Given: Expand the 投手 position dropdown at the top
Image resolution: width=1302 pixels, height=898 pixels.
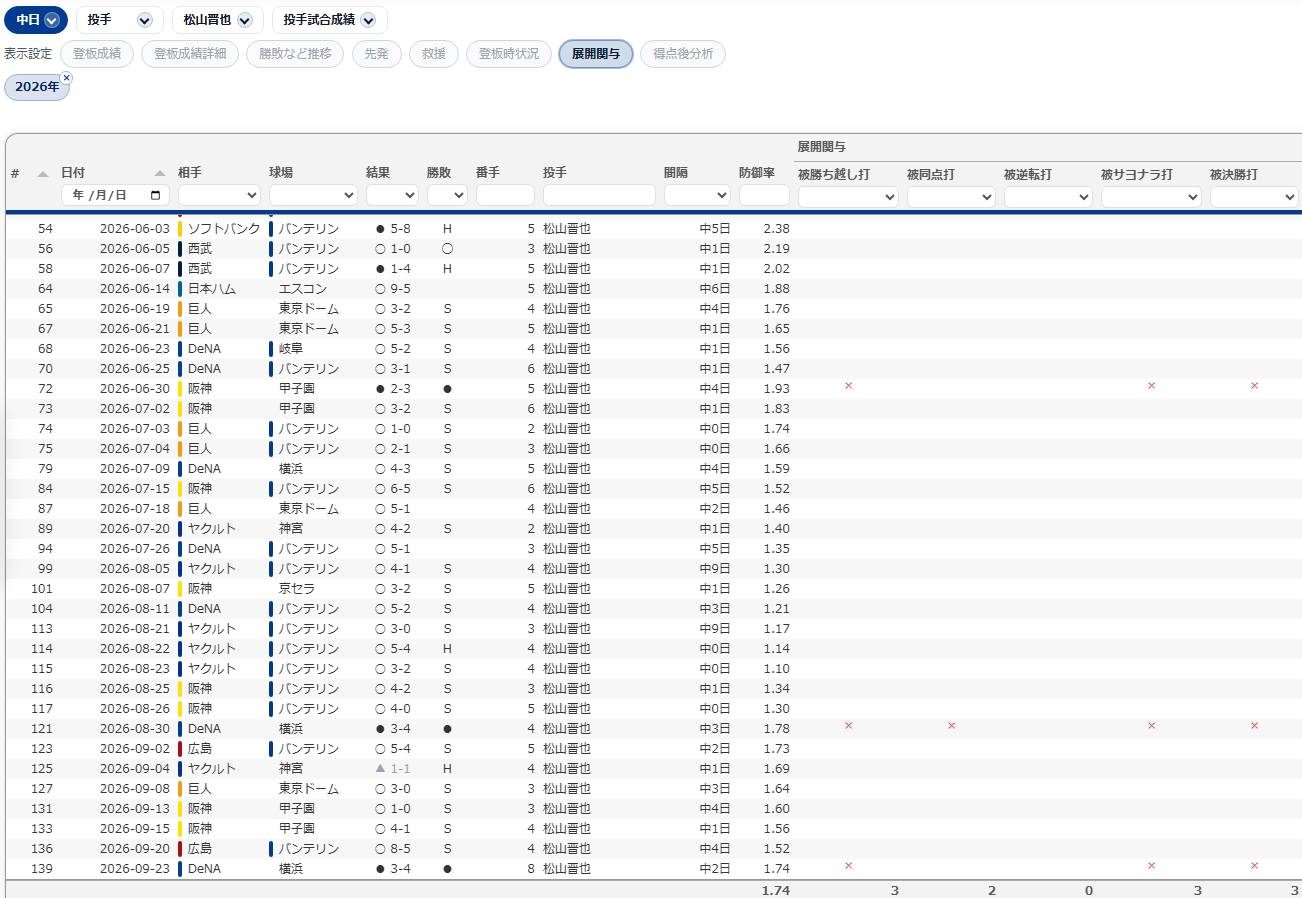Looking at the screenshot, I should coord(120,20).
